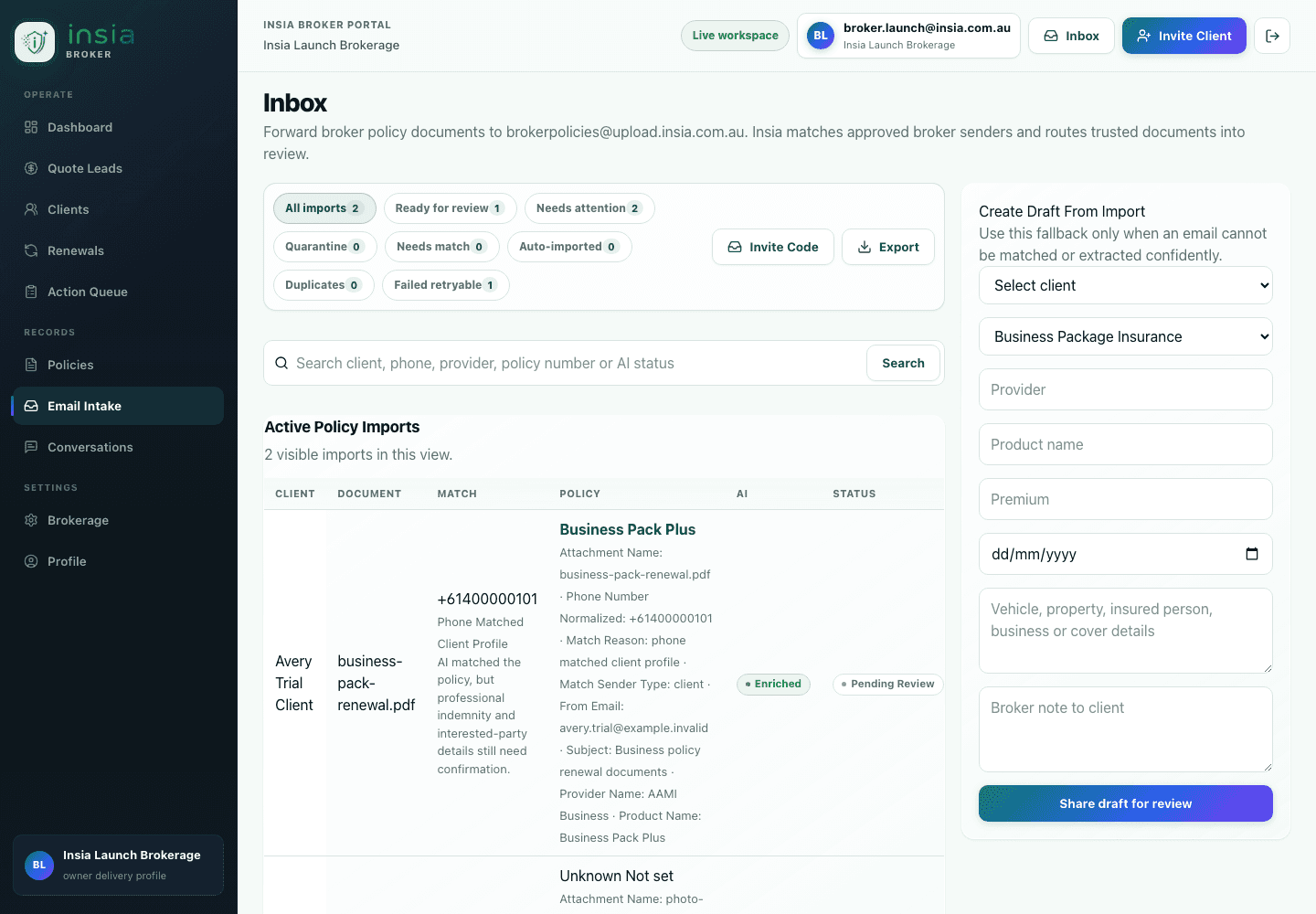1316x914 pixels.
Task: Click the +61400000101 phone number in the Match column
Action: click(487, 599)
